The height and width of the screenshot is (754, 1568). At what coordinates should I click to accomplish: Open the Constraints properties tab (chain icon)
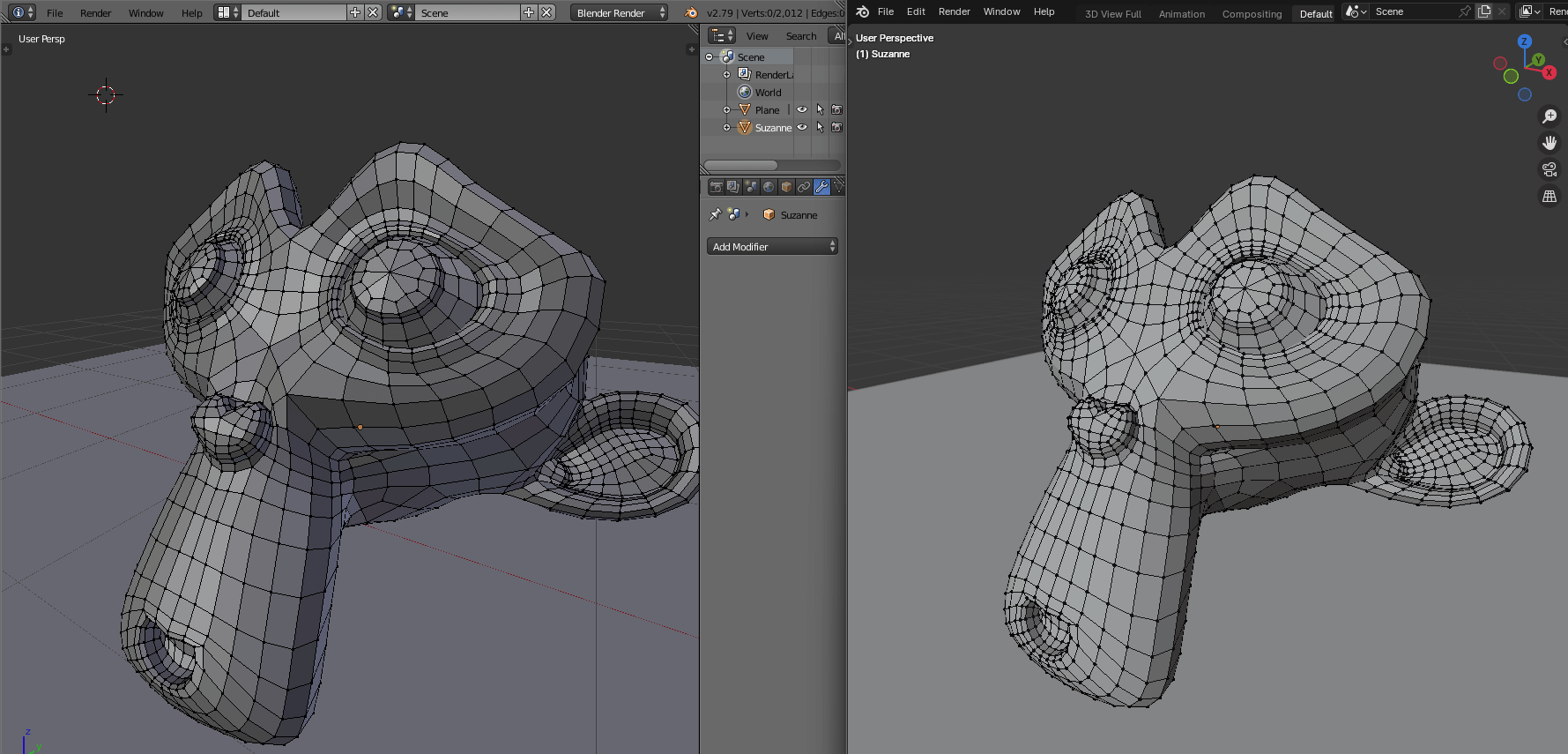[x=804, y=187]
